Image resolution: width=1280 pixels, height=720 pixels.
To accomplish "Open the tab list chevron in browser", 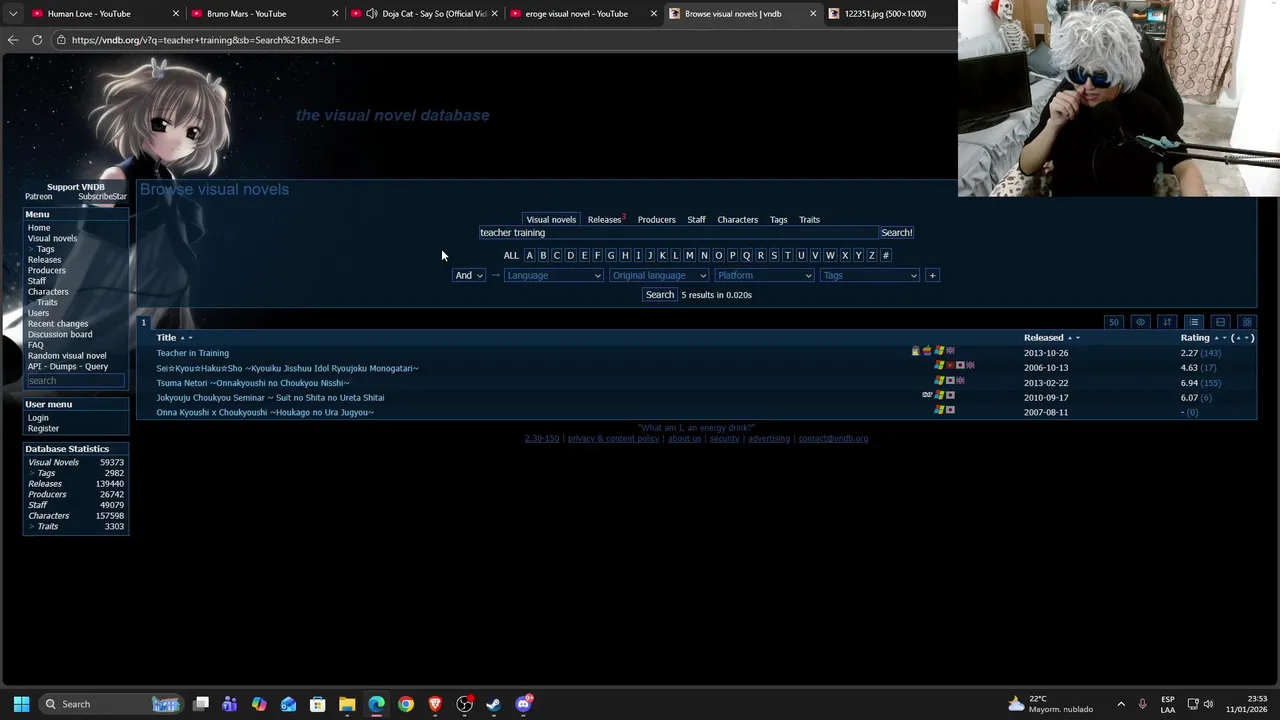I will click(x=12, y=14).
